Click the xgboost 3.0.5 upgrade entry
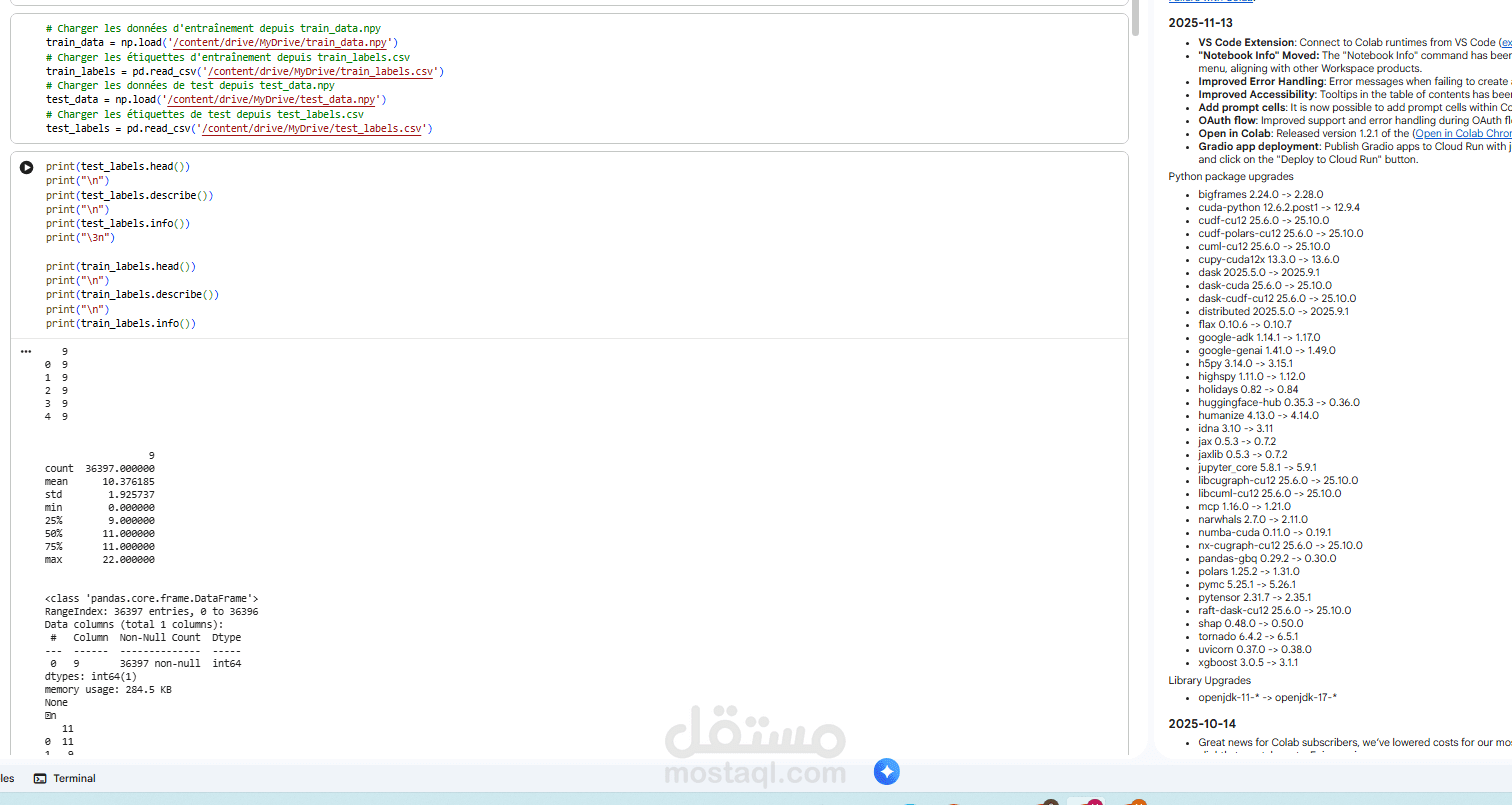 coord(1248,662)
